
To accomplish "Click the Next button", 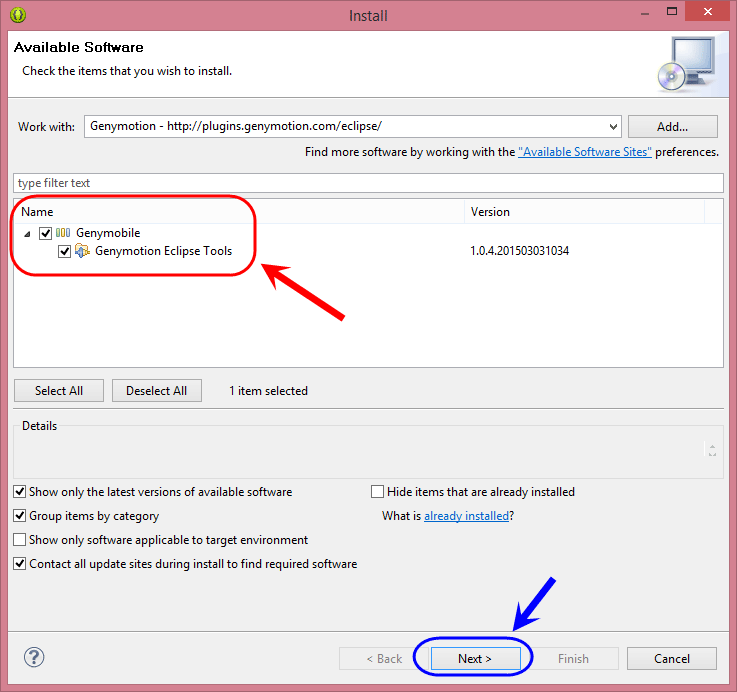I will click(475, 659).
